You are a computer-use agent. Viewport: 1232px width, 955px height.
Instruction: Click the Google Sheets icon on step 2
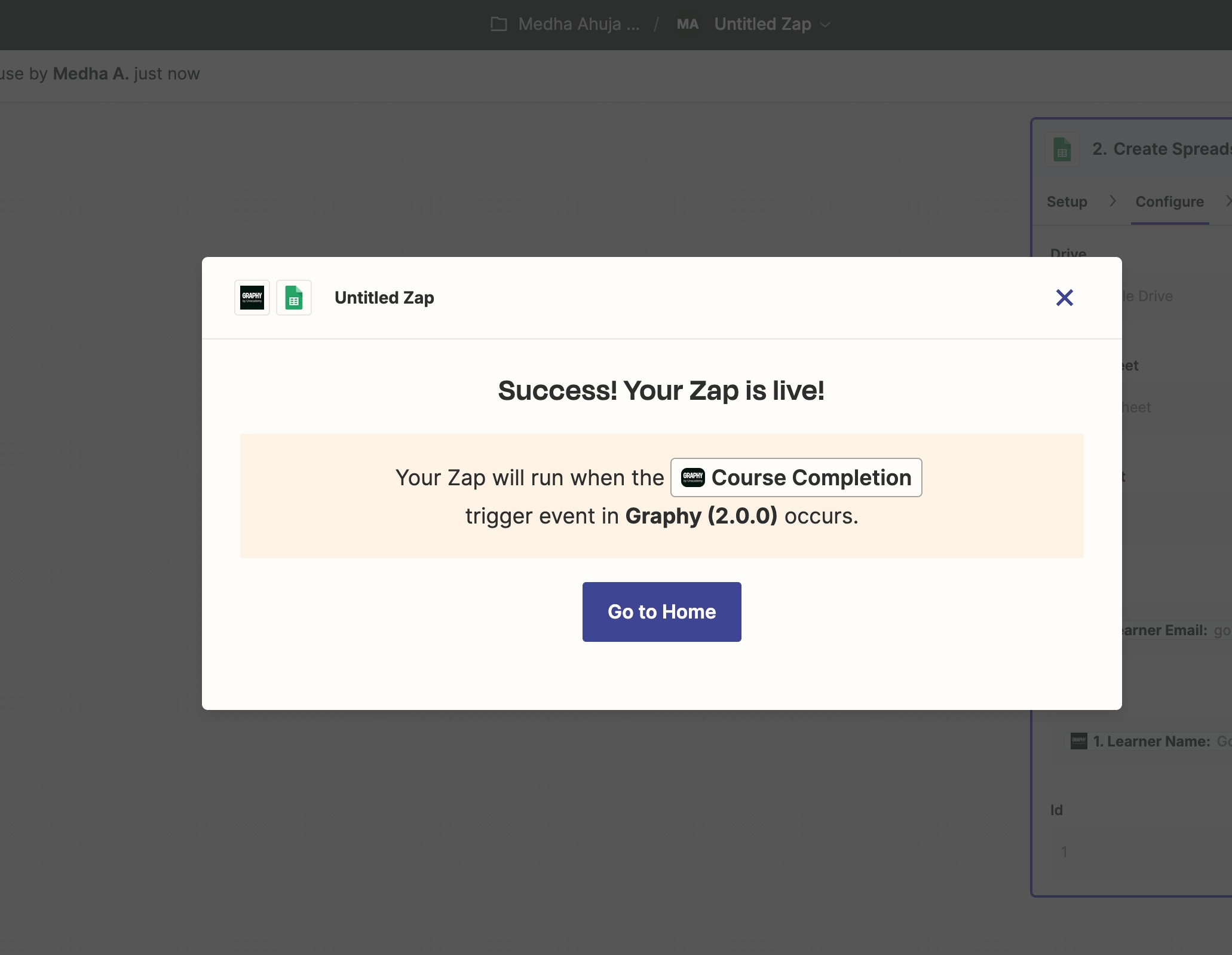click(x=1062, y=149)
